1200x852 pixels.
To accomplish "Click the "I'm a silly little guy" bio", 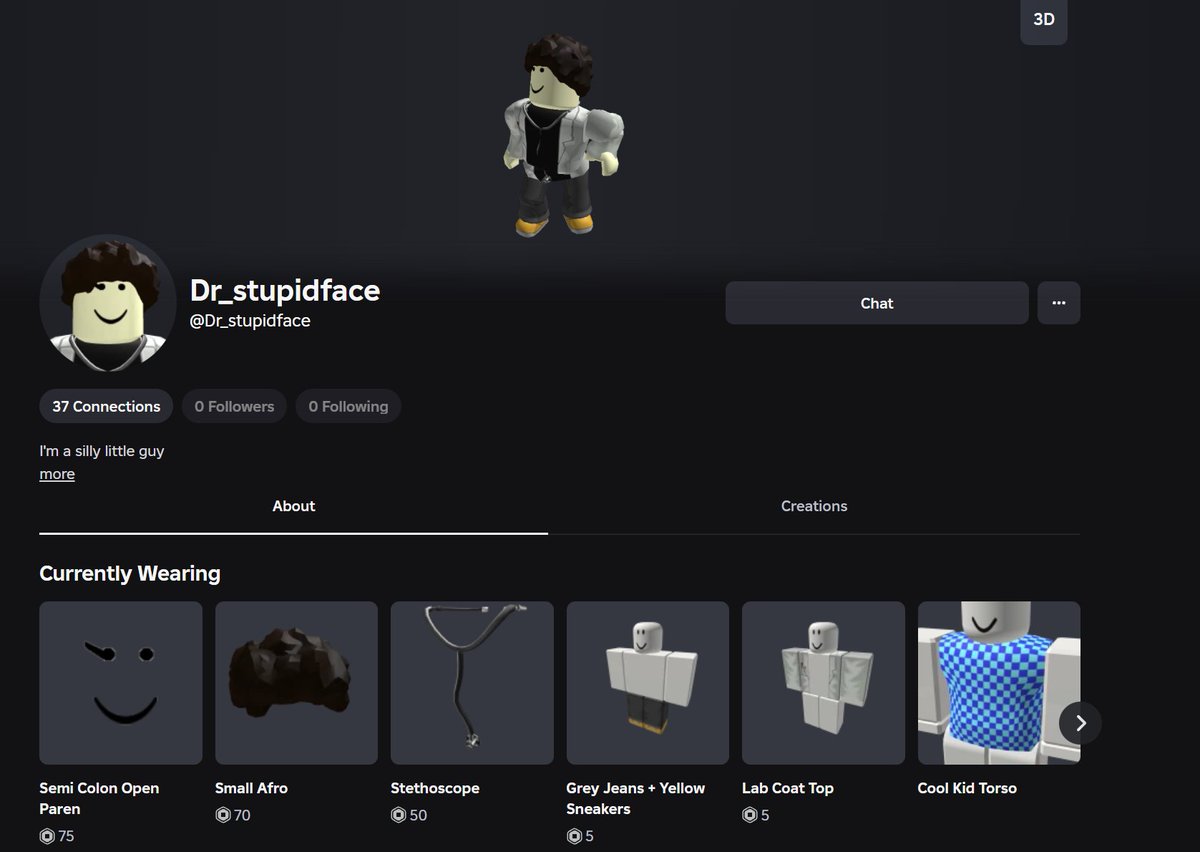I will (102, 451).
